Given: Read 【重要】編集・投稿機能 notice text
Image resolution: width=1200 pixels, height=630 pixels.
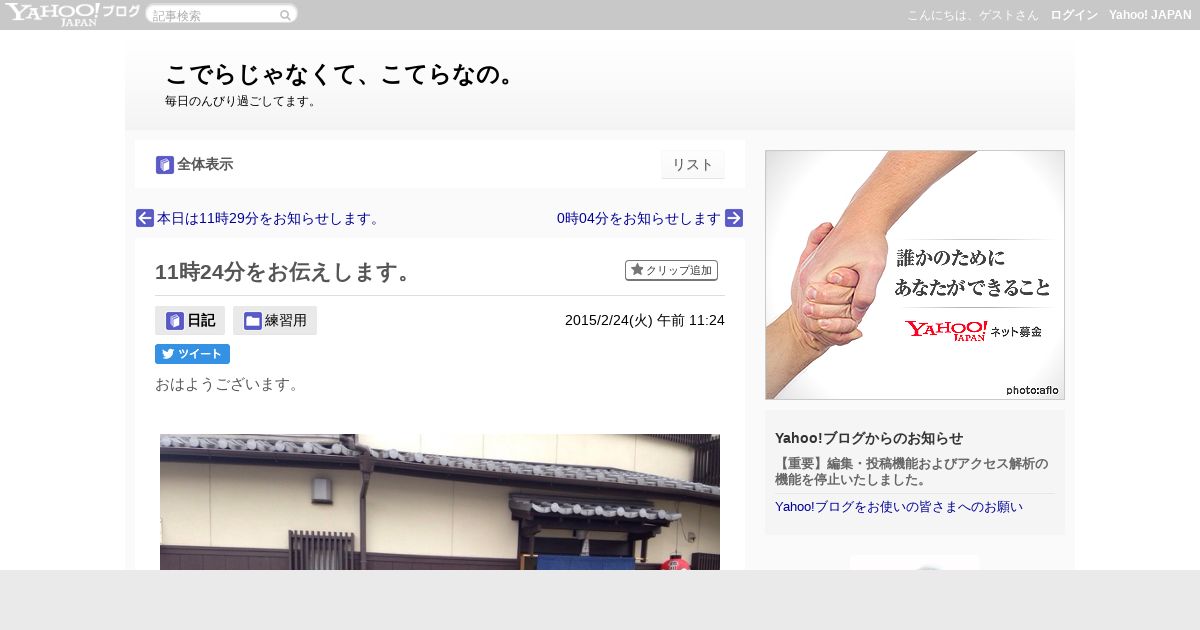Looking at the screenshot, I should pos(912,471).
